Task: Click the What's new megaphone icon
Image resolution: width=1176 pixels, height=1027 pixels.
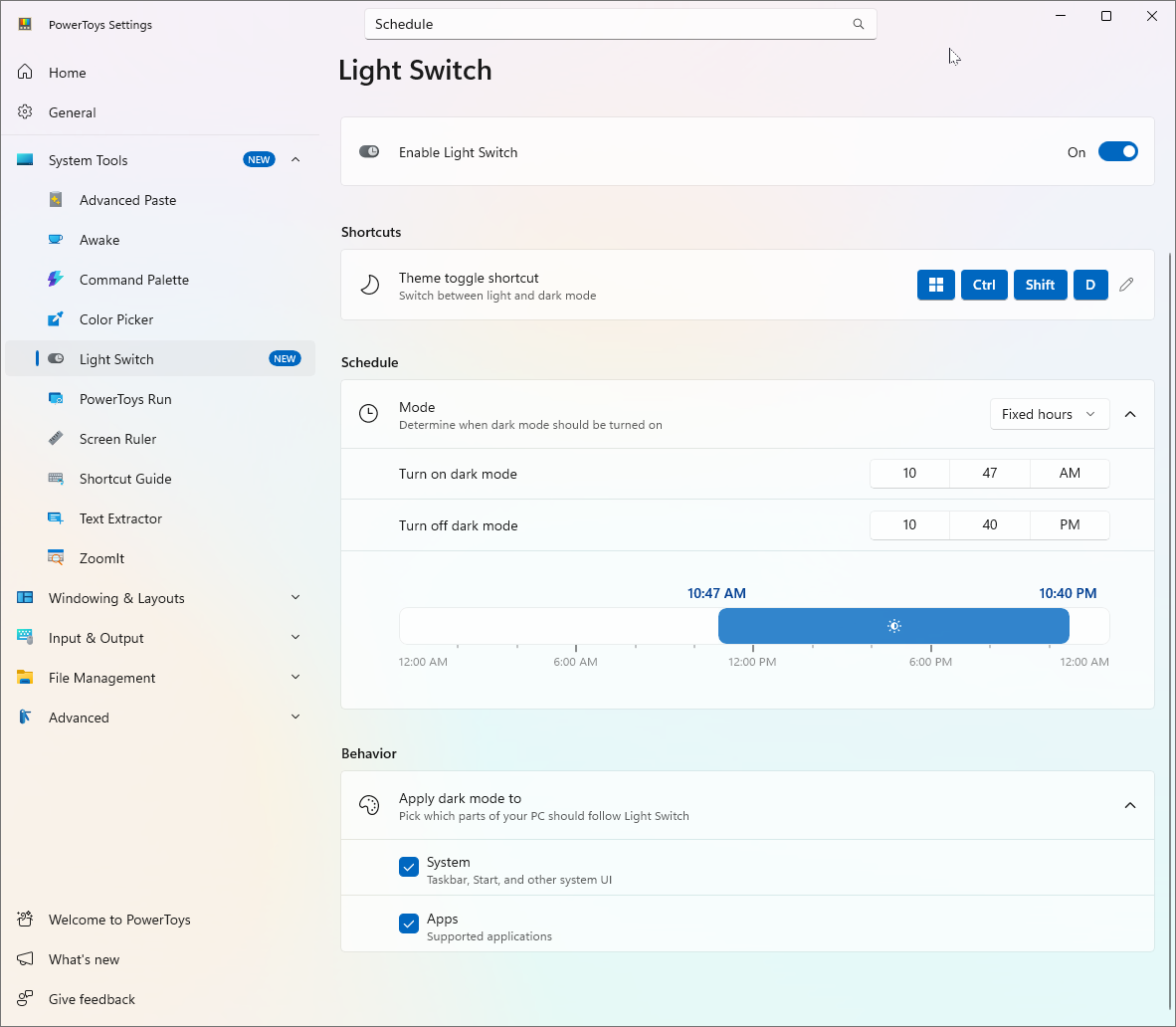Action: [x=25, y=958]
